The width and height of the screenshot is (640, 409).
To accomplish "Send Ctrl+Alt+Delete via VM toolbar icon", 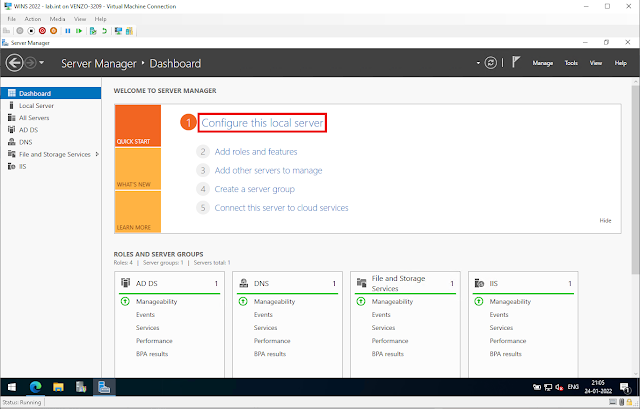I will pyautogui.click(x=6, y=31).
